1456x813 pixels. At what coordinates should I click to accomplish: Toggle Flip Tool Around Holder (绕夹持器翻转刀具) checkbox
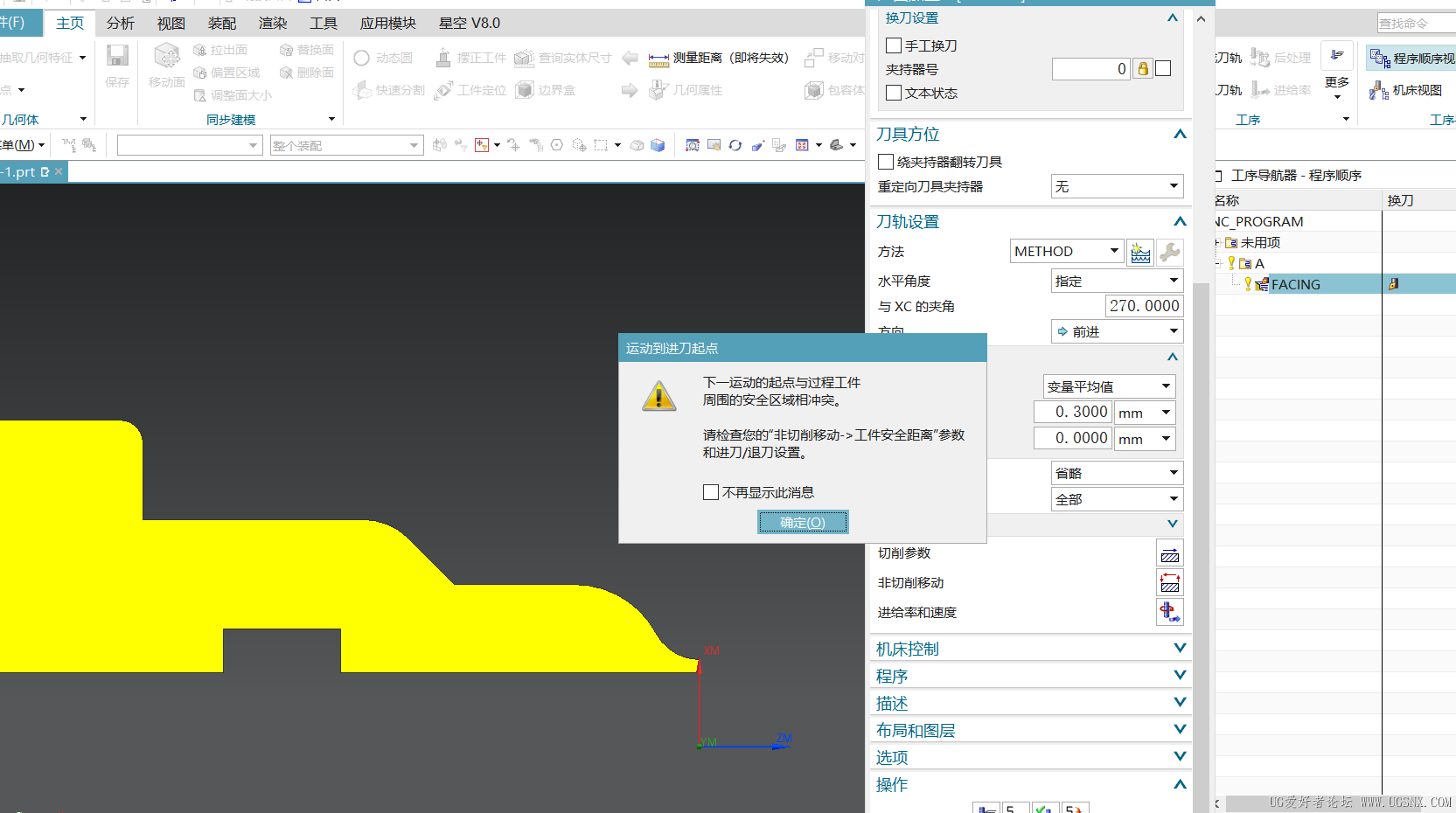(x=886, y=162)
